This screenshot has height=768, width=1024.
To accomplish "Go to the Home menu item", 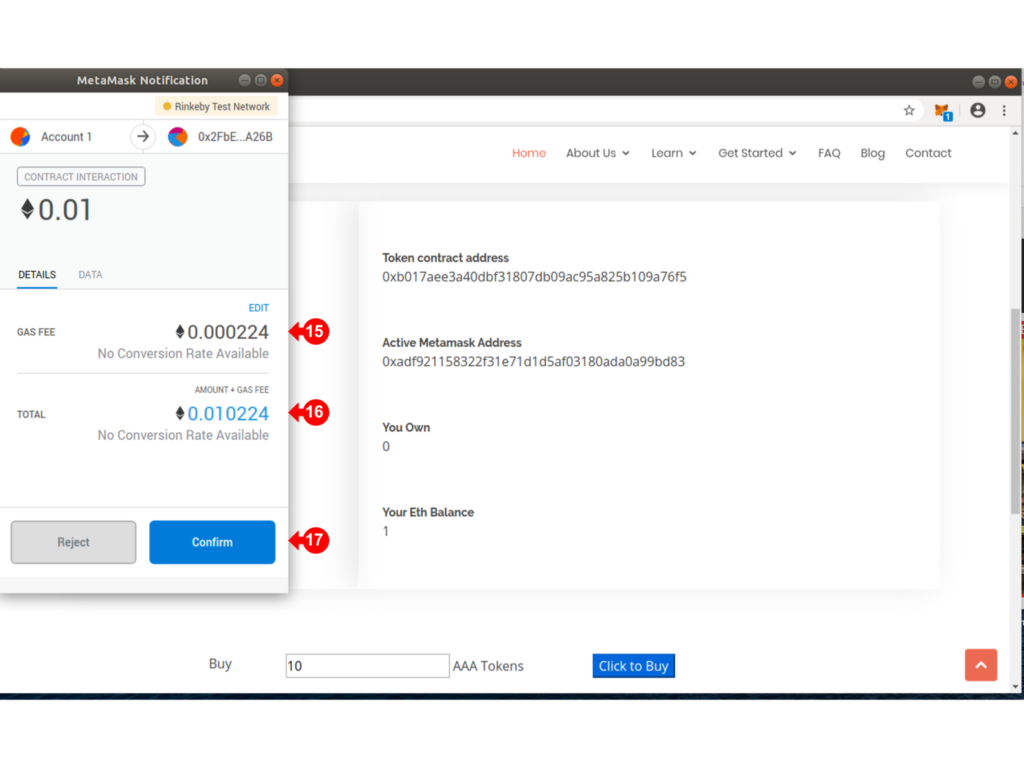I will point(529,153).
